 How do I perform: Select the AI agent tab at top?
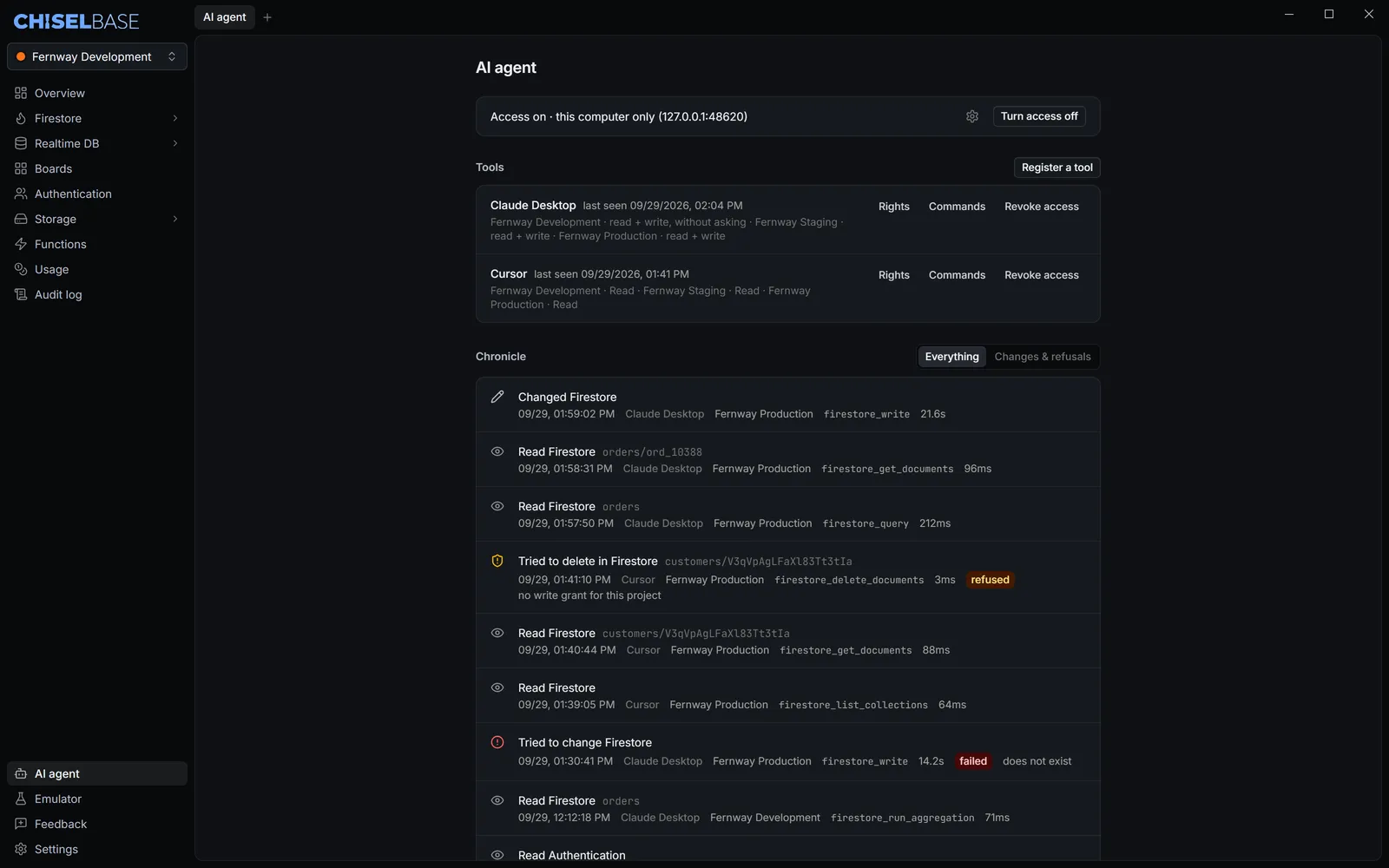(225, 17)
